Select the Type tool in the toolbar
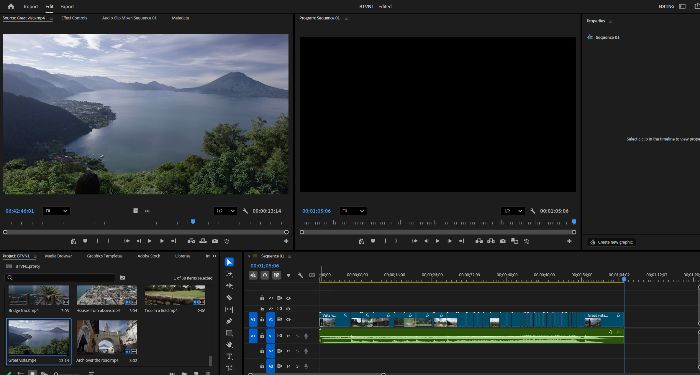 coord(229,357)
